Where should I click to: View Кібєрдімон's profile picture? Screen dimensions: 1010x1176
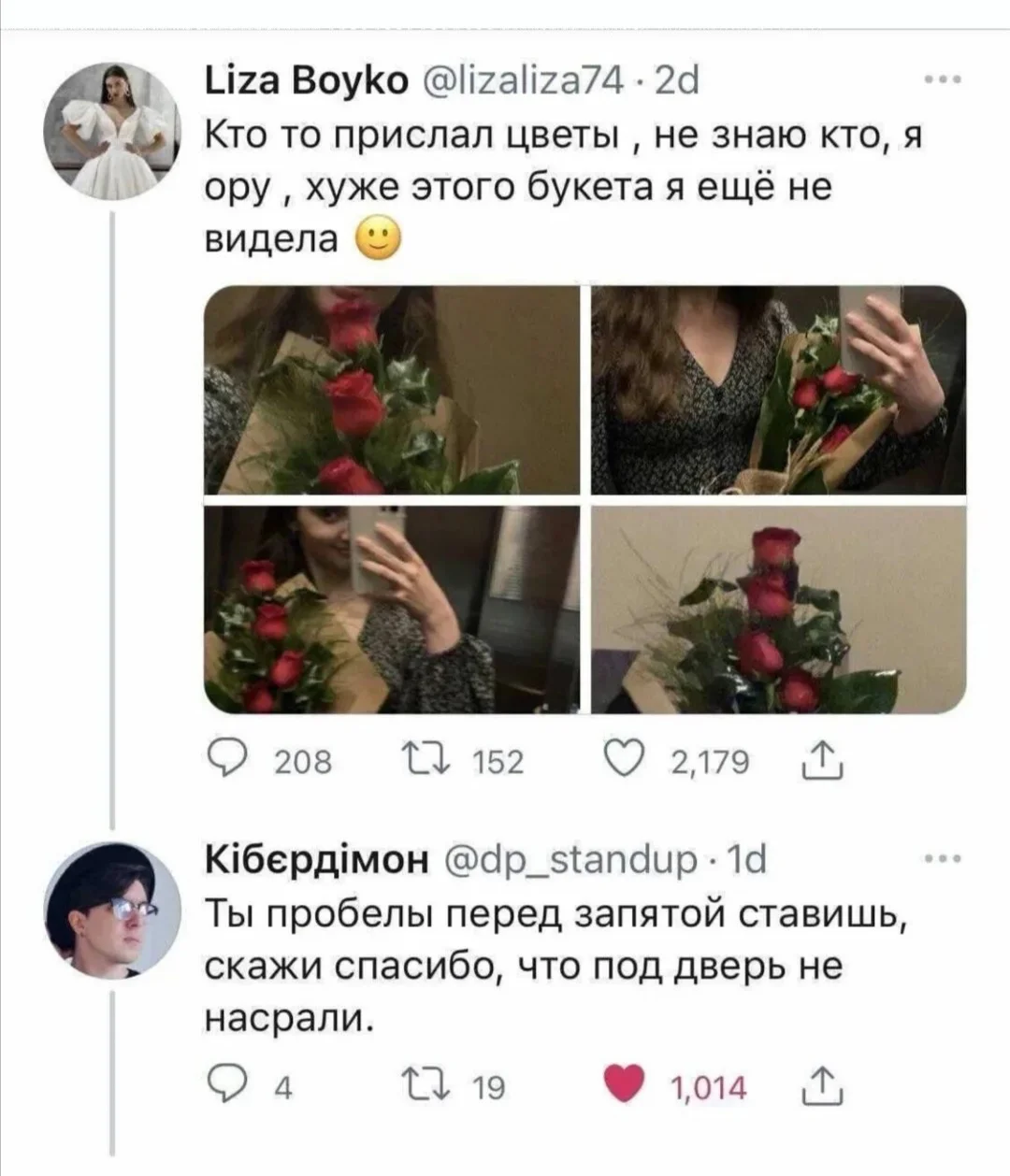[x=110, y=907]
